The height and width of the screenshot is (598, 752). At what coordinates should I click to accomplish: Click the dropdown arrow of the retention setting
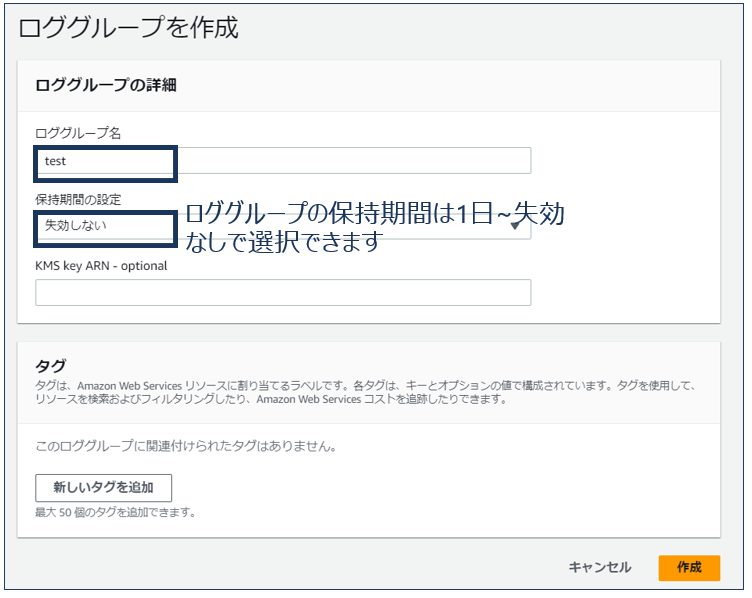click(x=515, y=225)
